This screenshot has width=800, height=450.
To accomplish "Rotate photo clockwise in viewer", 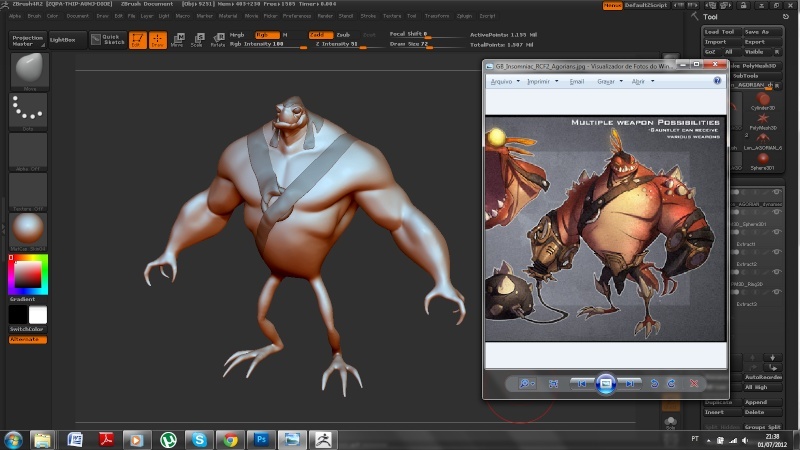I will (671, 384).
